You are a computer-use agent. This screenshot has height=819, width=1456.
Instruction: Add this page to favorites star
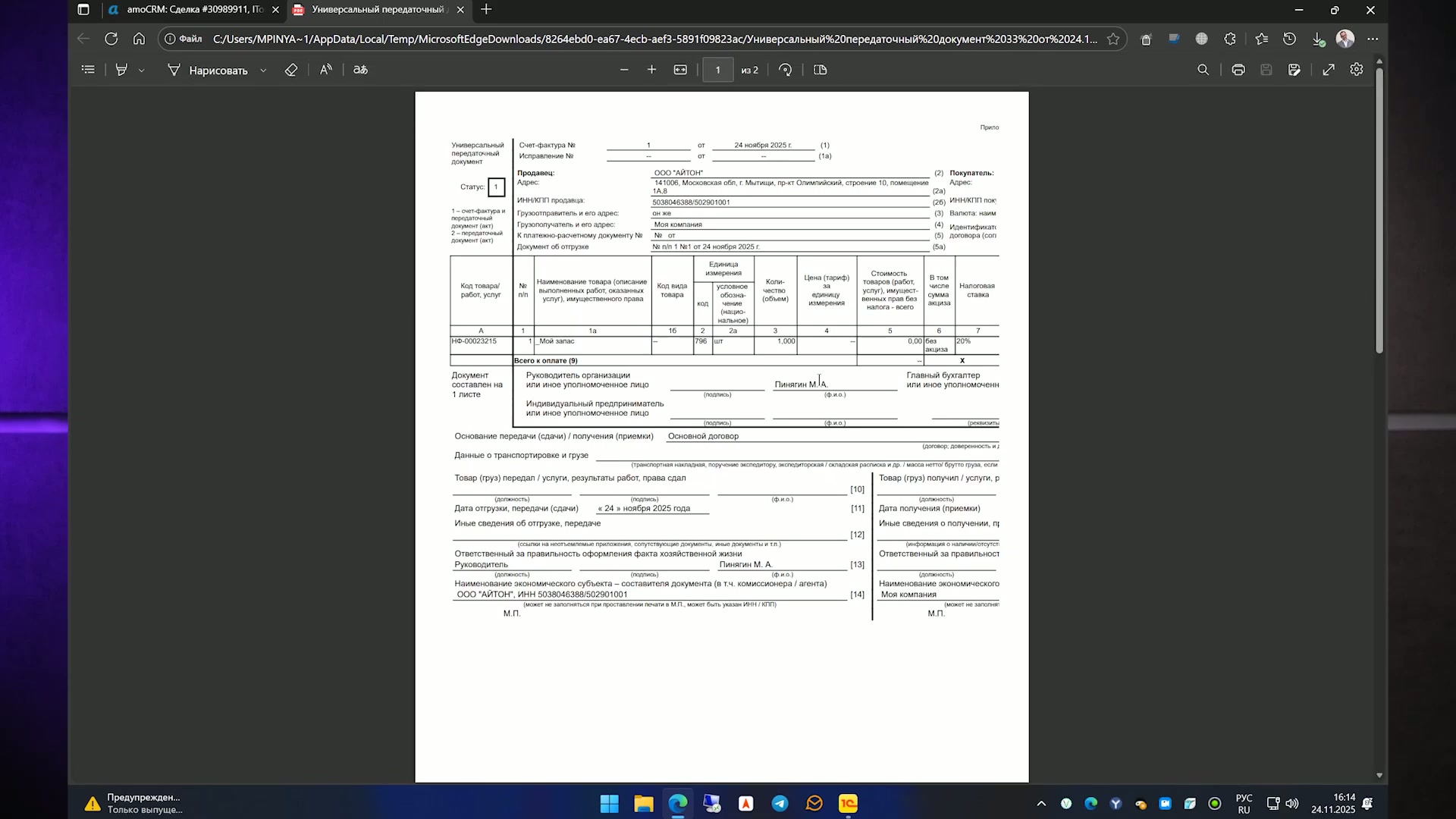pos(1113,39)
